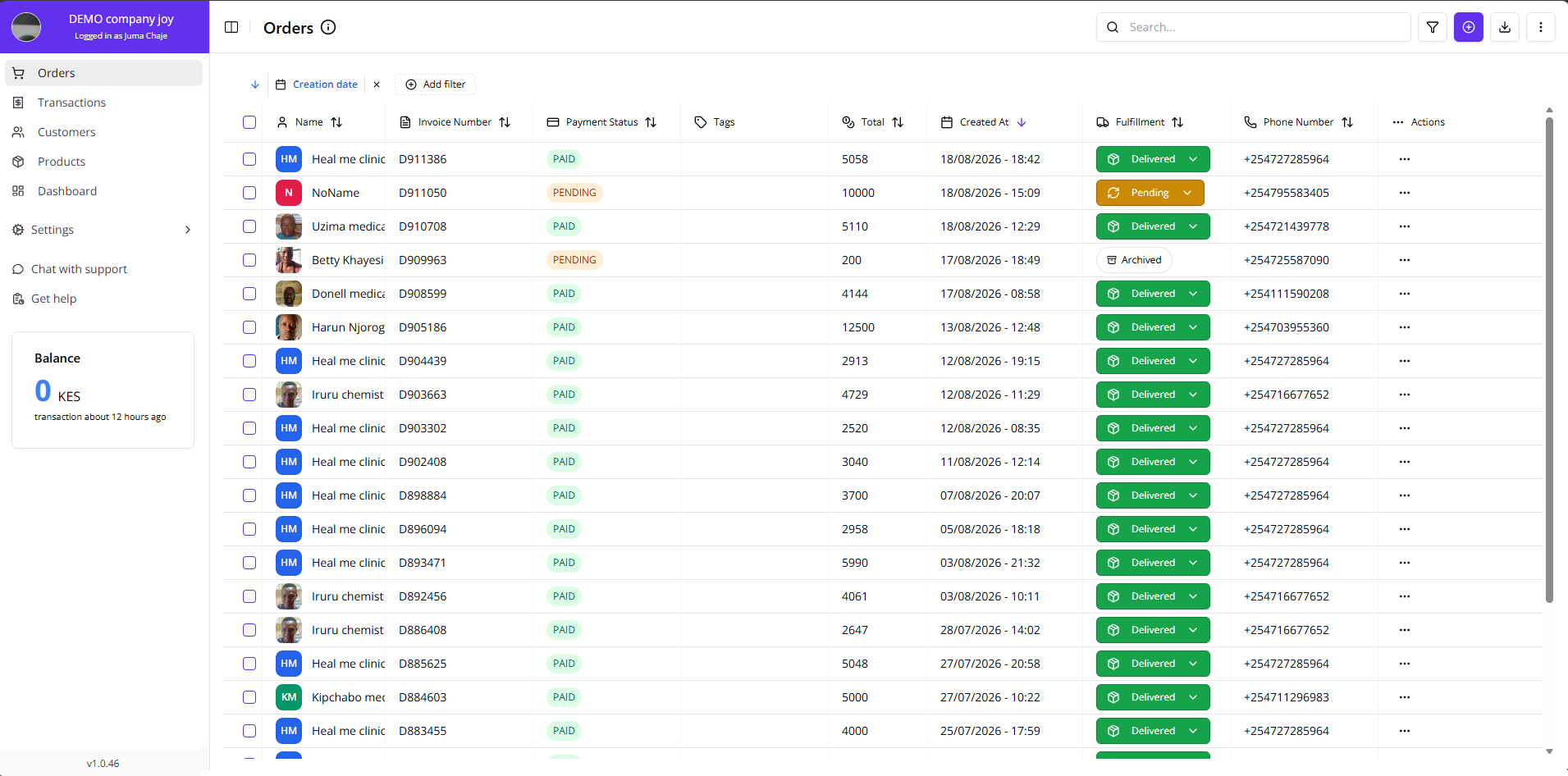Open Delivered dropdown for invoice D908599
Image resolution: width=1568 pixels, height=776 pixels.
click(x=1153, y=294)
